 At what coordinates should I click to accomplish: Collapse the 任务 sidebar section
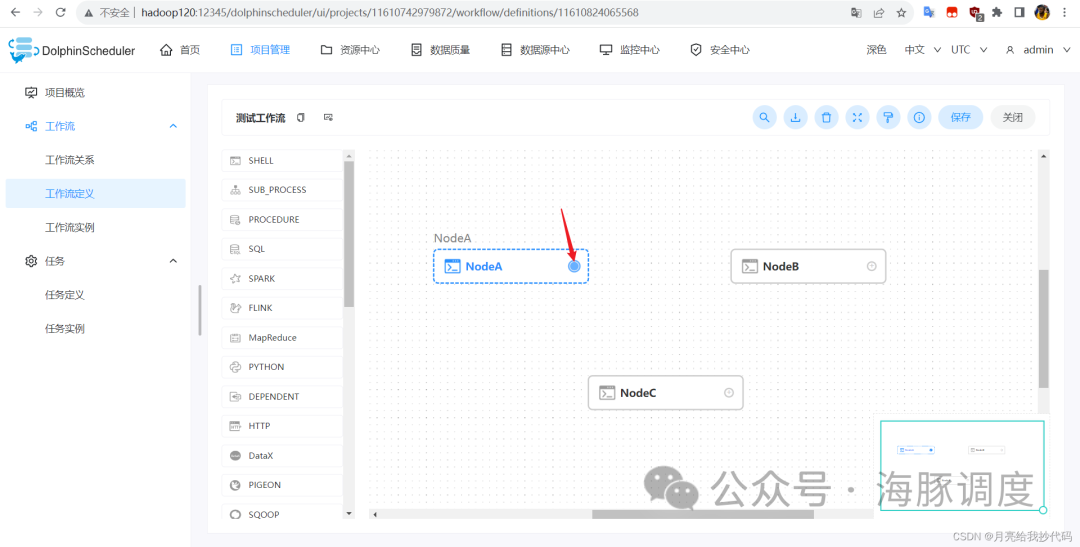173,261
